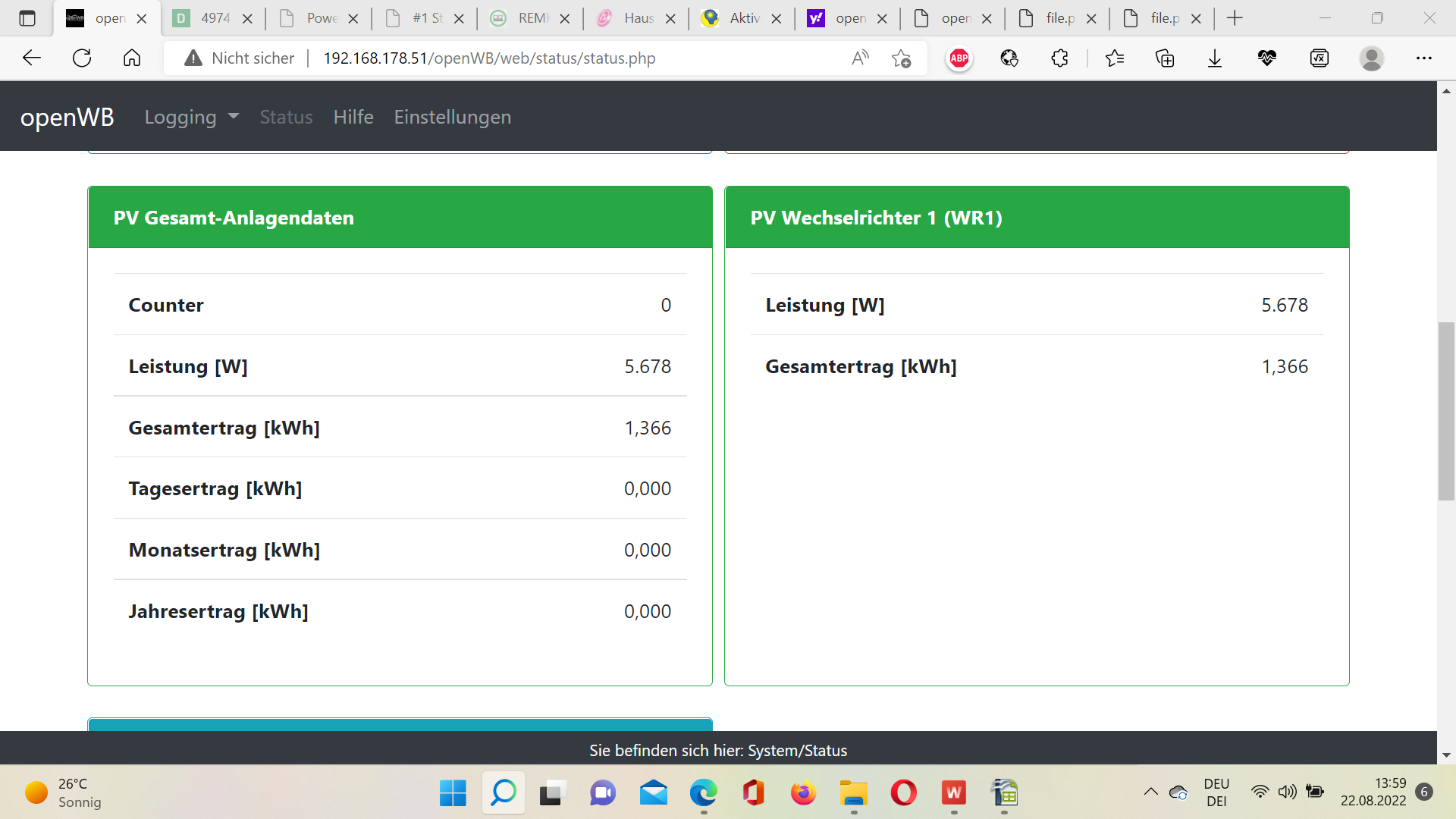Open the AdBlock Plus extension icon
Screen dimensions: 1456x819
point(959,58)
